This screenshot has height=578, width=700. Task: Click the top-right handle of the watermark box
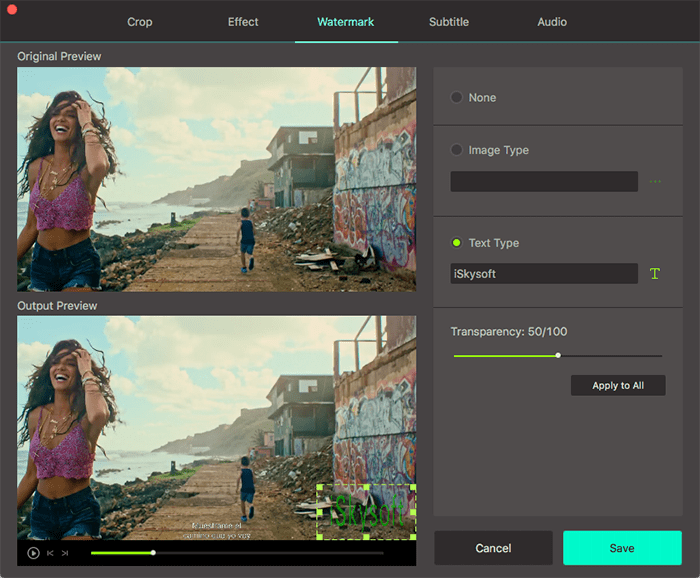[412, 488]
